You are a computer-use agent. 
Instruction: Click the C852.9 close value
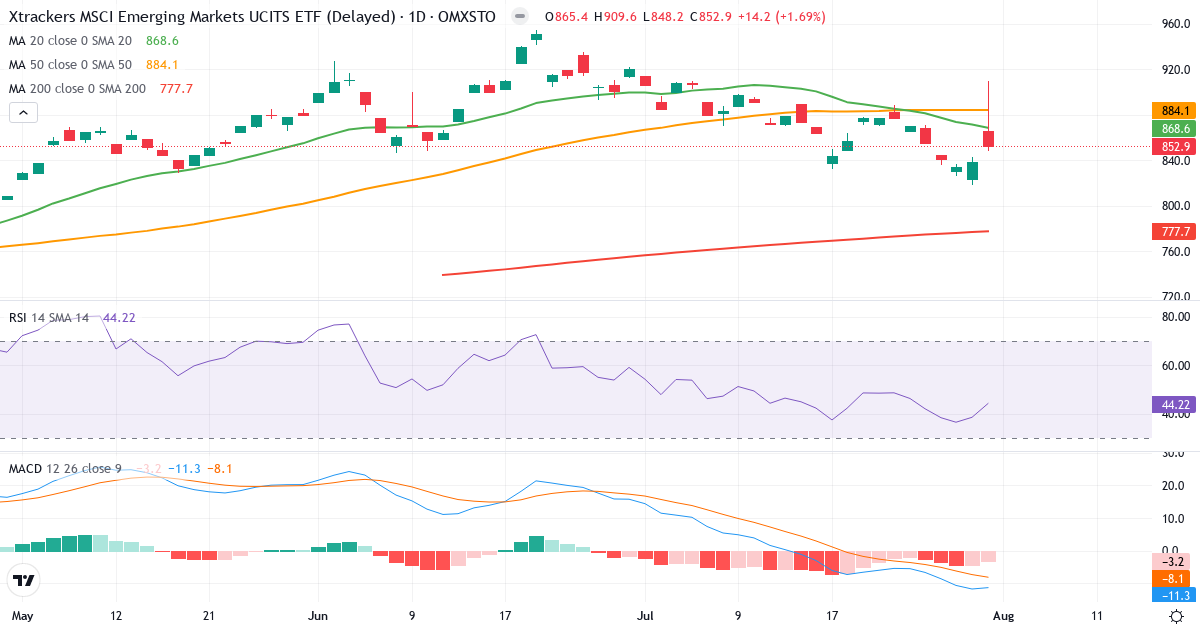click(x=710, y=17)
